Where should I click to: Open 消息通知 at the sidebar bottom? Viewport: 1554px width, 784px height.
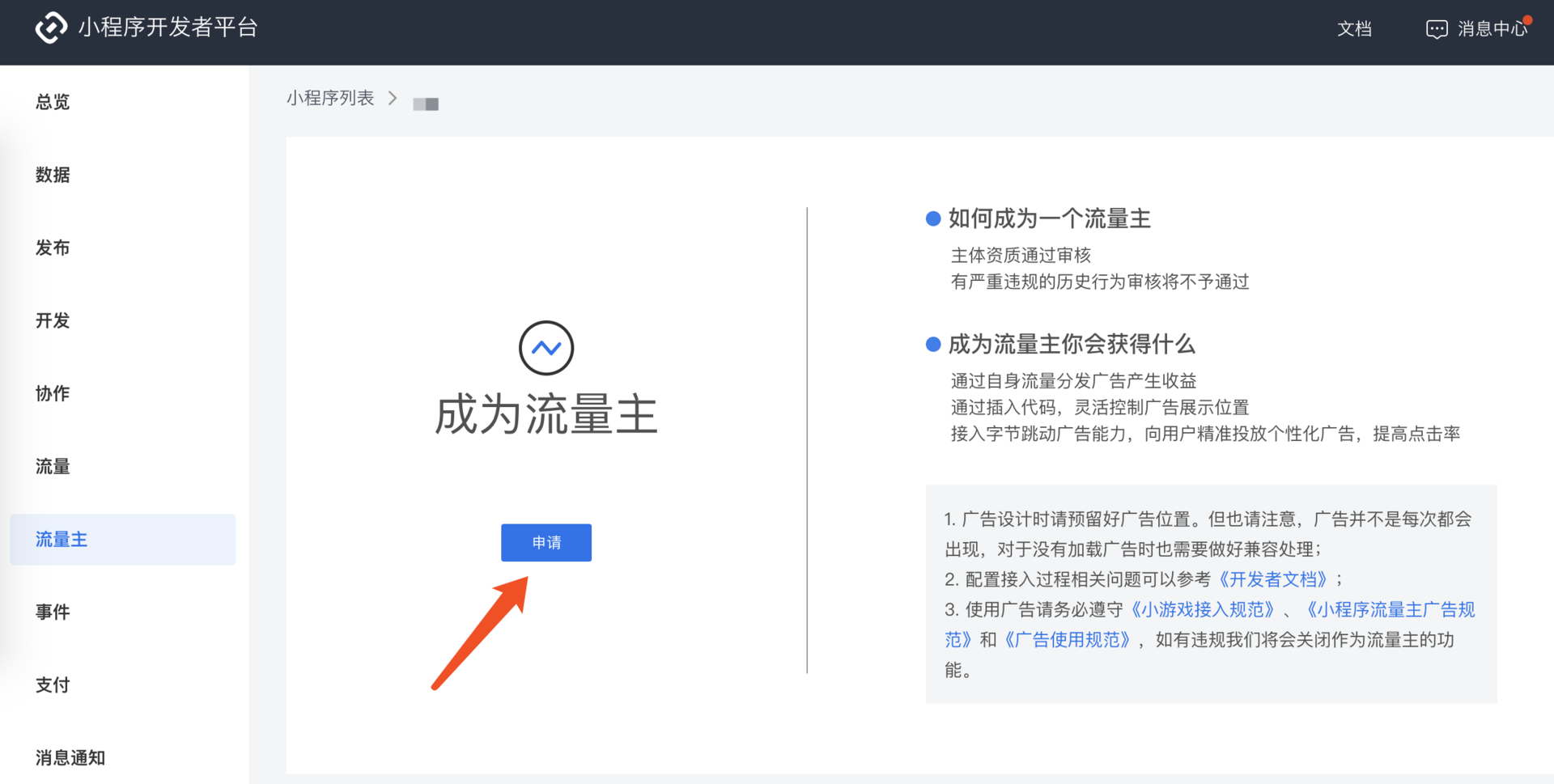point(70,757)
